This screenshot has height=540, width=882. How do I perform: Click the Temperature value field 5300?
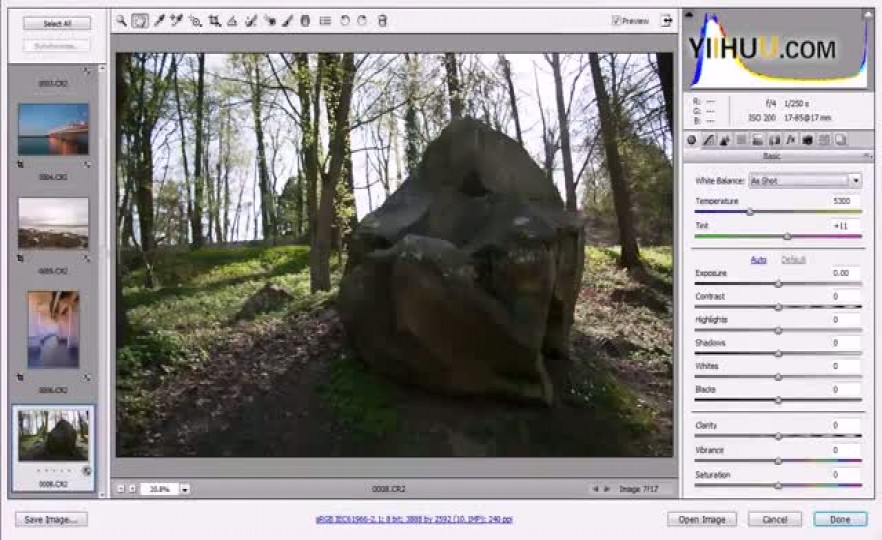tap(842, 201)
